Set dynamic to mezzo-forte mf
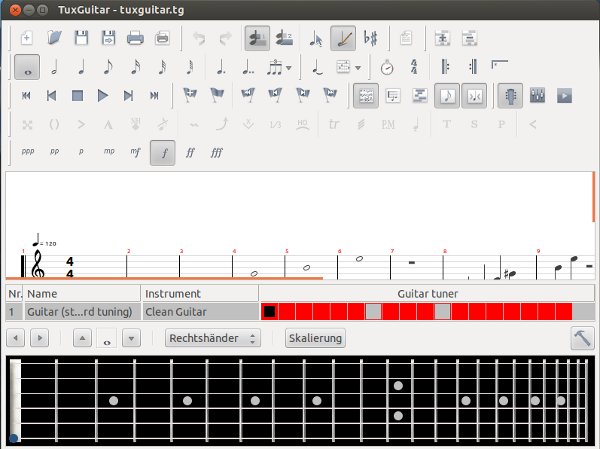The width and height of the screenshot is (600, 449). pos(135,152)
